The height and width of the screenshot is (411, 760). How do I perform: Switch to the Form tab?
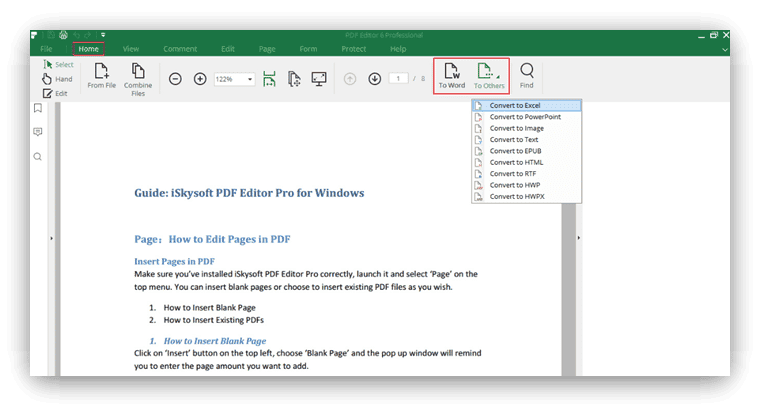[308, 49]
